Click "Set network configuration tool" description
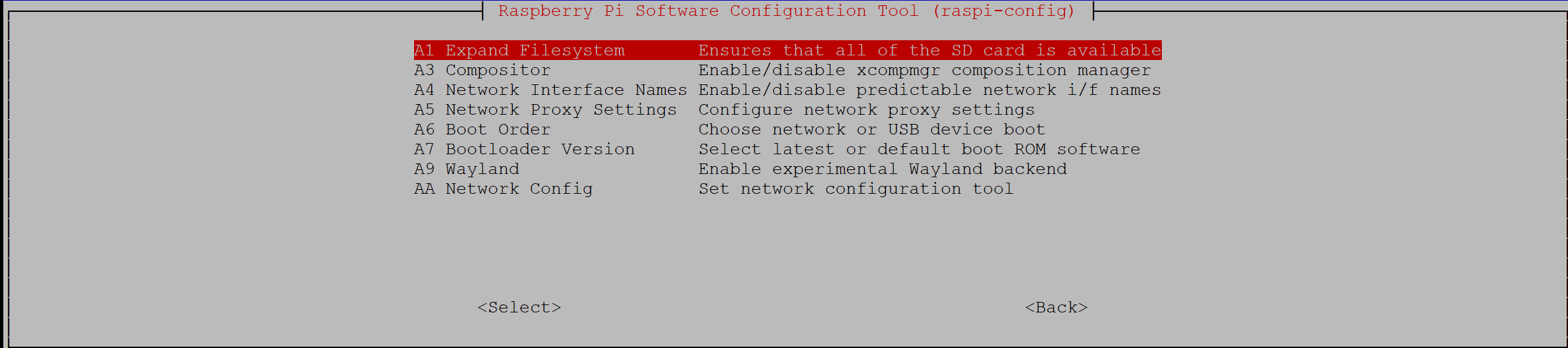This screenshot has height=348, width=1568. (856, 189)
